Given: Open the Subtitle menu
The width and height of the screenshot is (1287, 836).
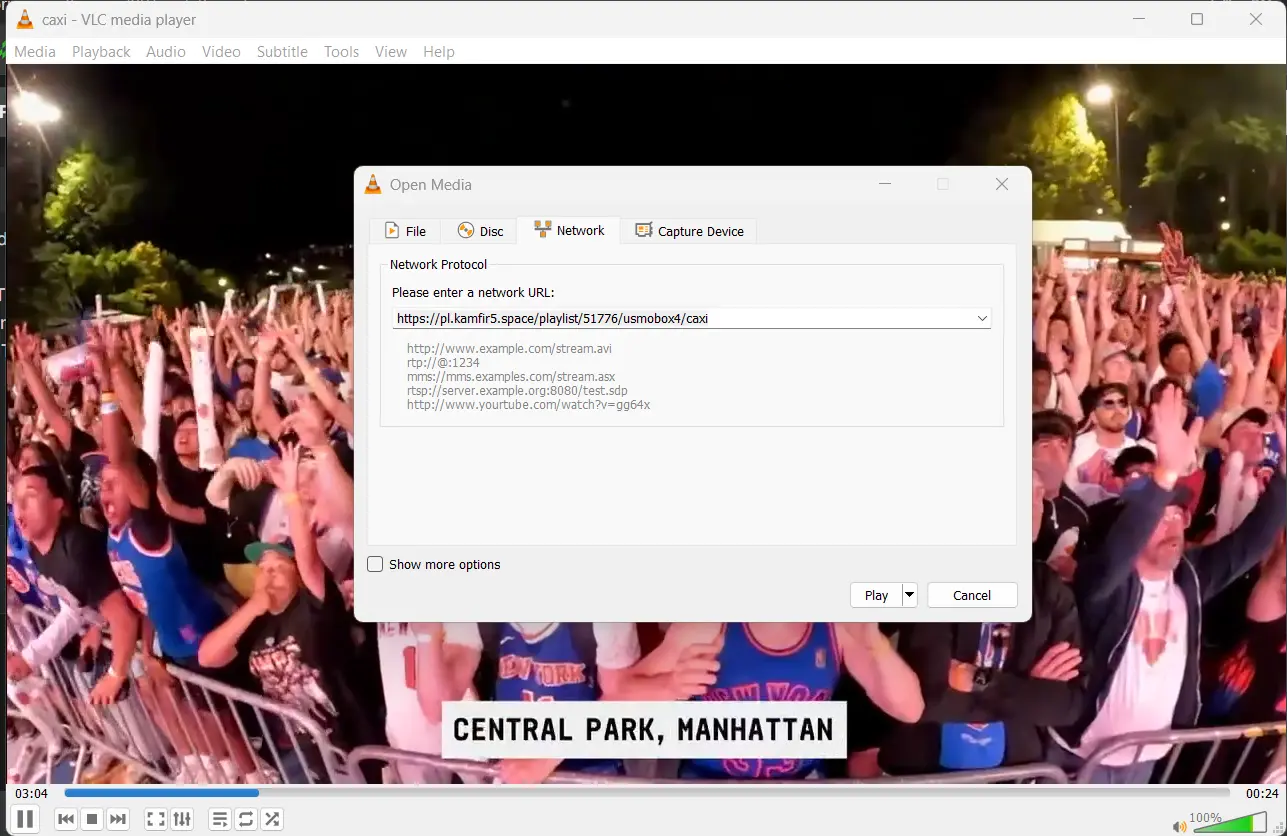Looking at the screenshot, I should pos(282,51).
